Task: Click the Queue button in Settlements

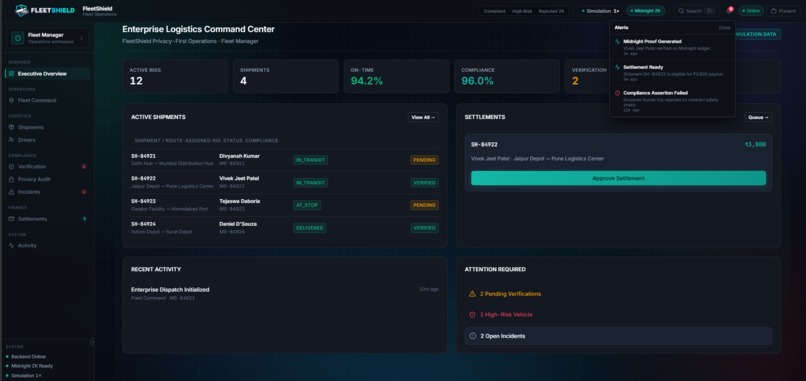Action: pyautogui.click(x=758, y=117)
